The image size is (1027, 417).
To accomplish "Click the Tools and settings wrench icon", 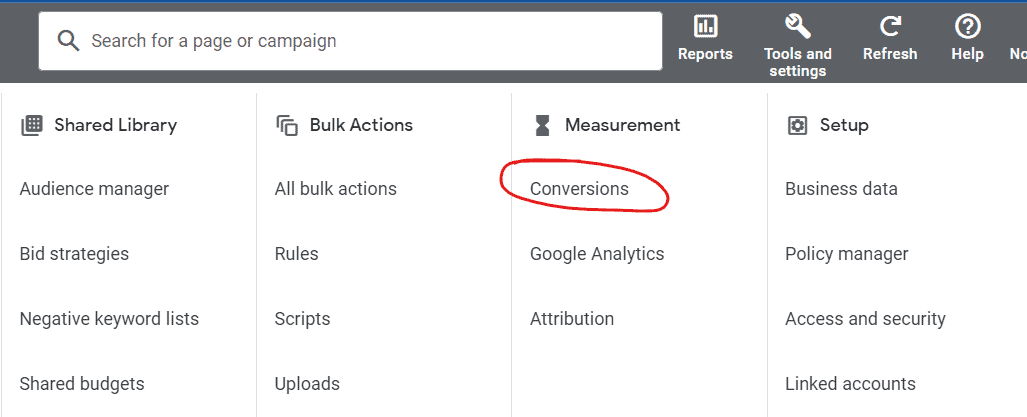I will point(797,27).
